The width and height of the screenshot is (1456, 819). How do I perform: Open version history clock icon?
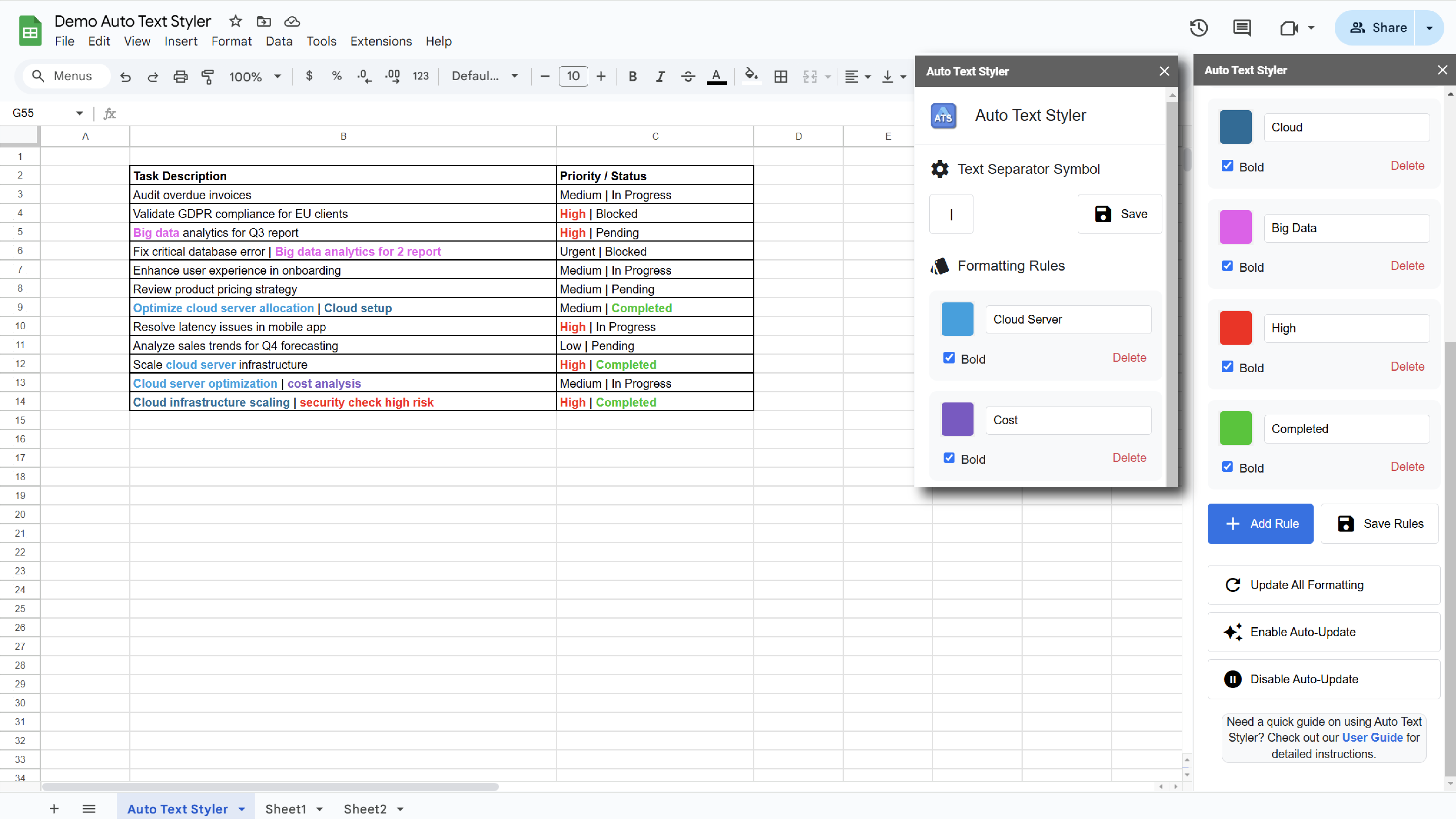coord(1198,28)
